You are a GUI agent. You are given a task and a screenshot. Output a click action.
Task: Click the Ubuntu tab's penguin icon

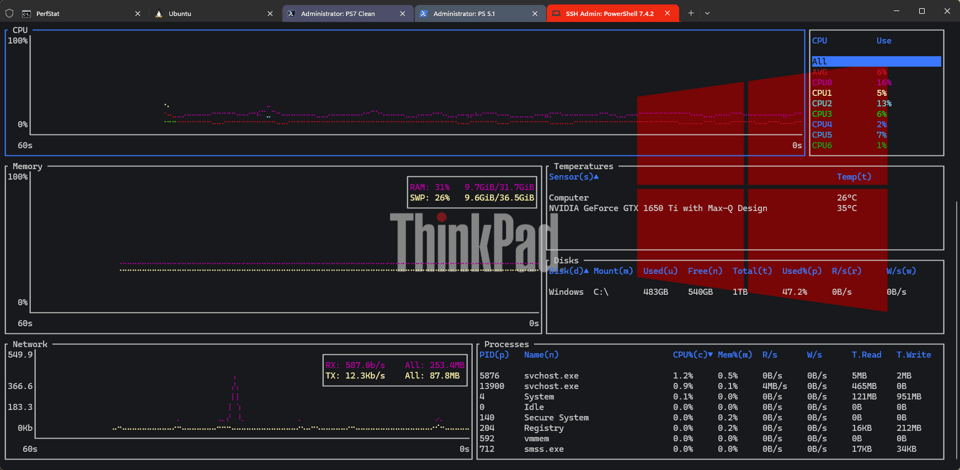point(159,14)
